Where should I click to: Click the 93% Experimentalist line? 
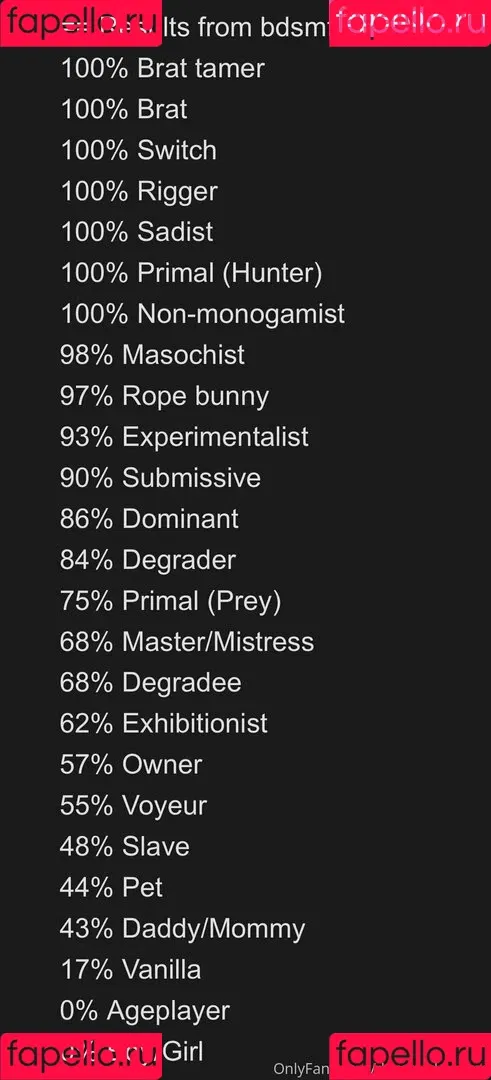185,437
